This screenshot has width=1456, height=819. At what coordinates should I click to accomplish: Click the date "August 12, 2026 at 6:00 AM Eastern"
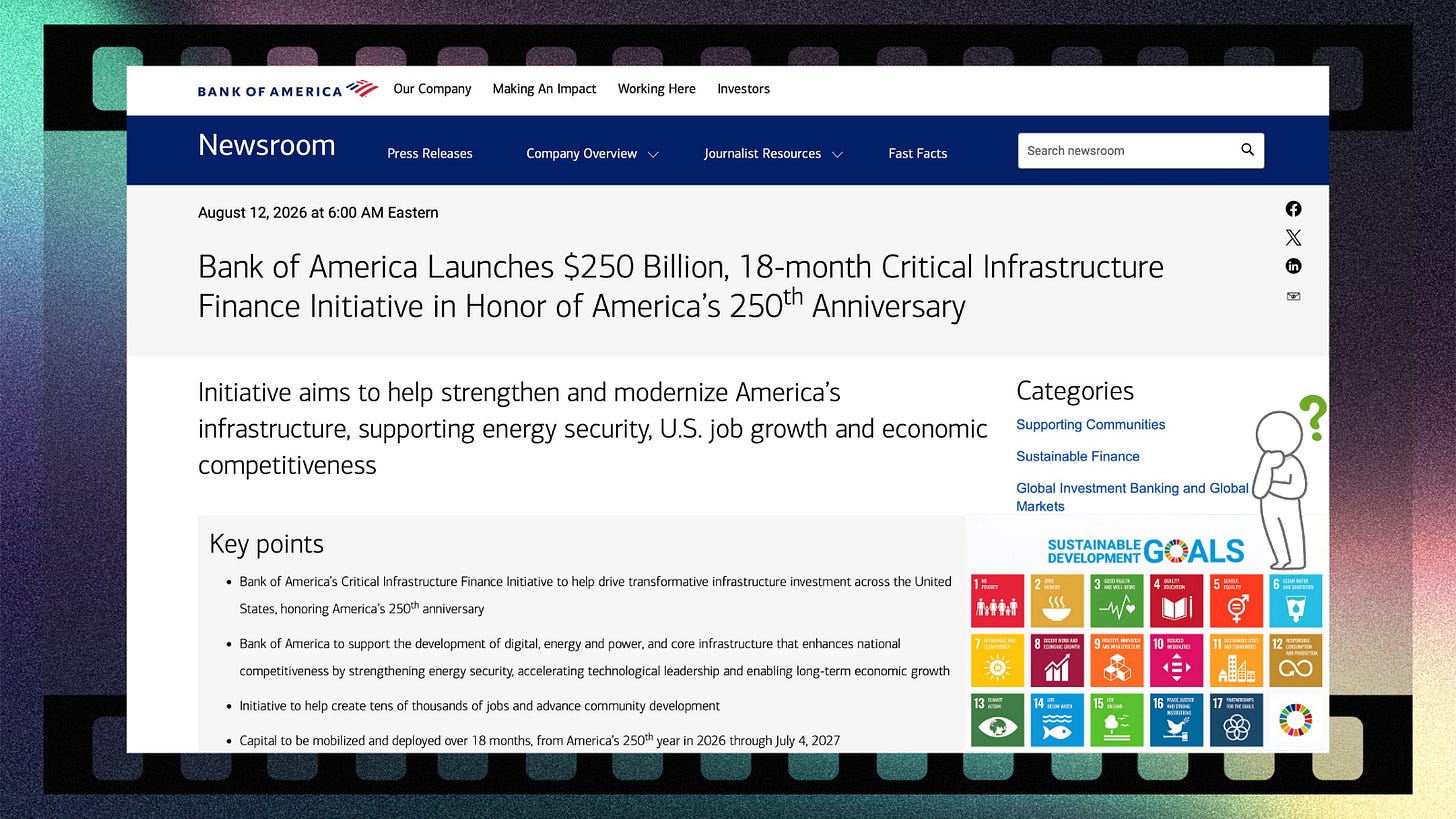pos(318,213)
